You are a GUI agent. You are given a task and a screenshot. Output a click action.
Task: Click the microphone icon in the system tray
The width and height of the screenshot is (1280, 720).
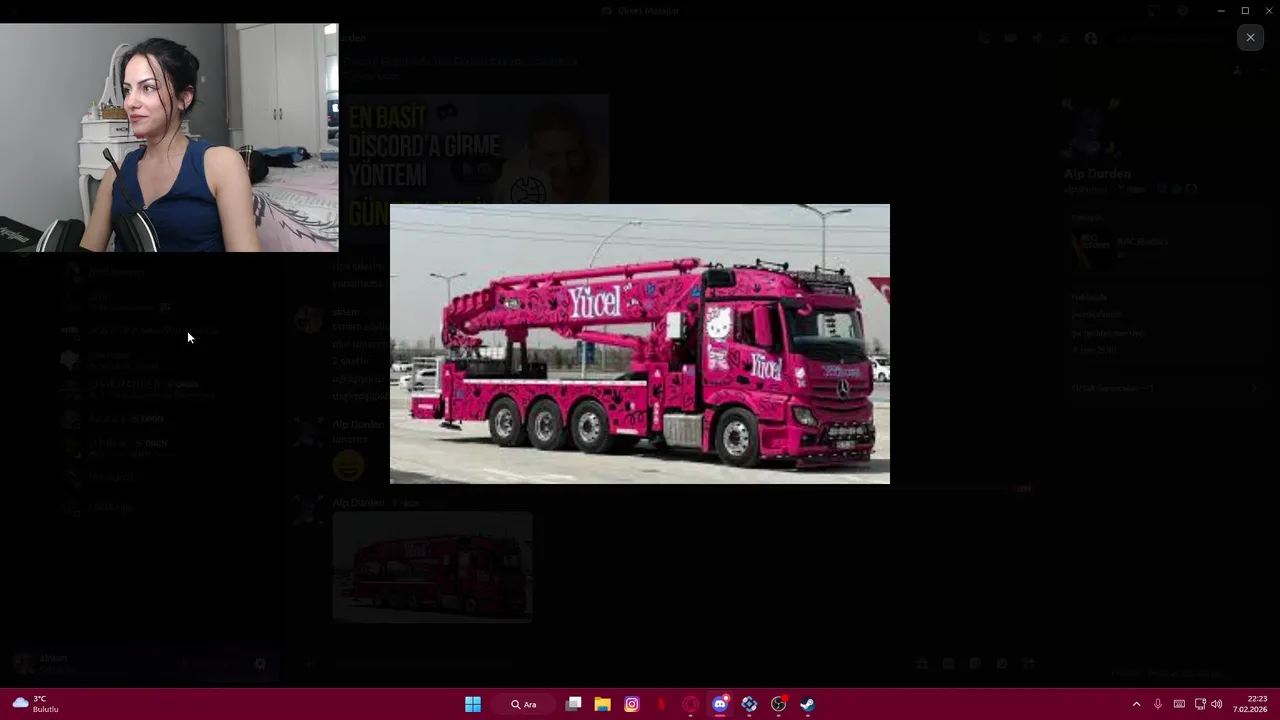coord(1158,704)
